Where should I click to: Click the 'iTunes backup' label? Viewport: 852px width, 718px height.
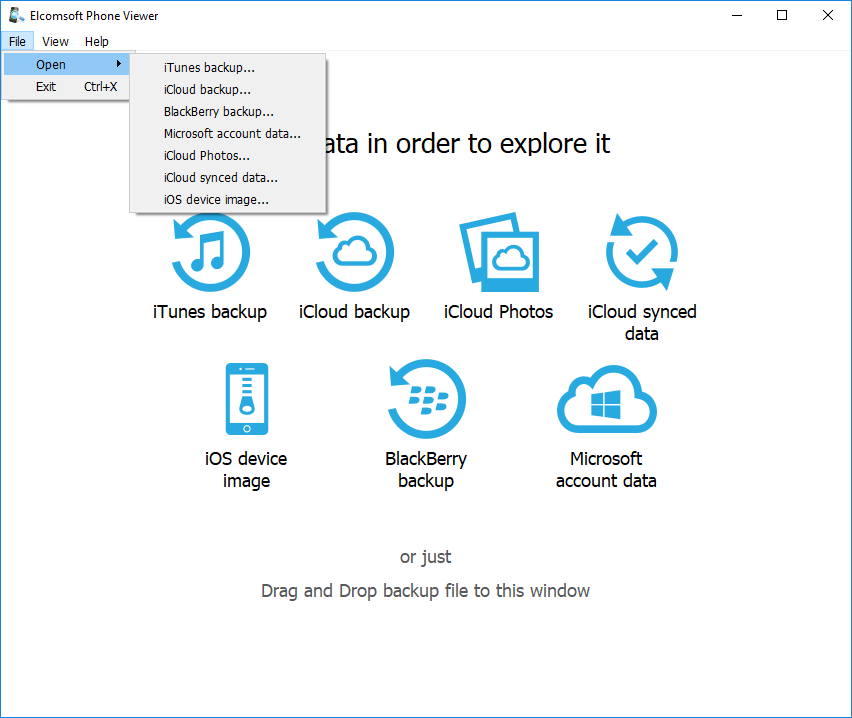click(x=210, y=312)
